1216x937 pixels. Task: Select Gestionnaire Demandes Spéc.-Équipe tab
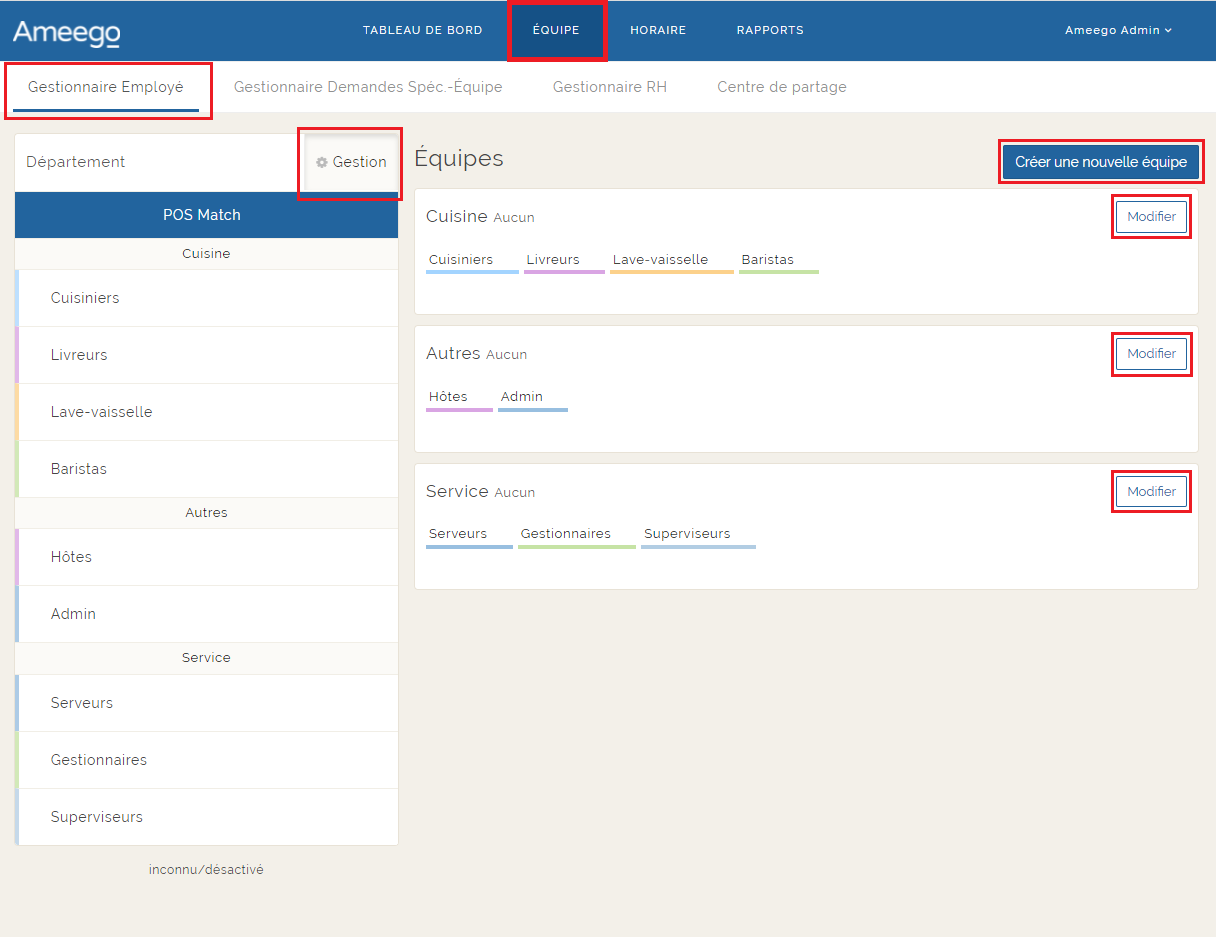click(367, 87)
